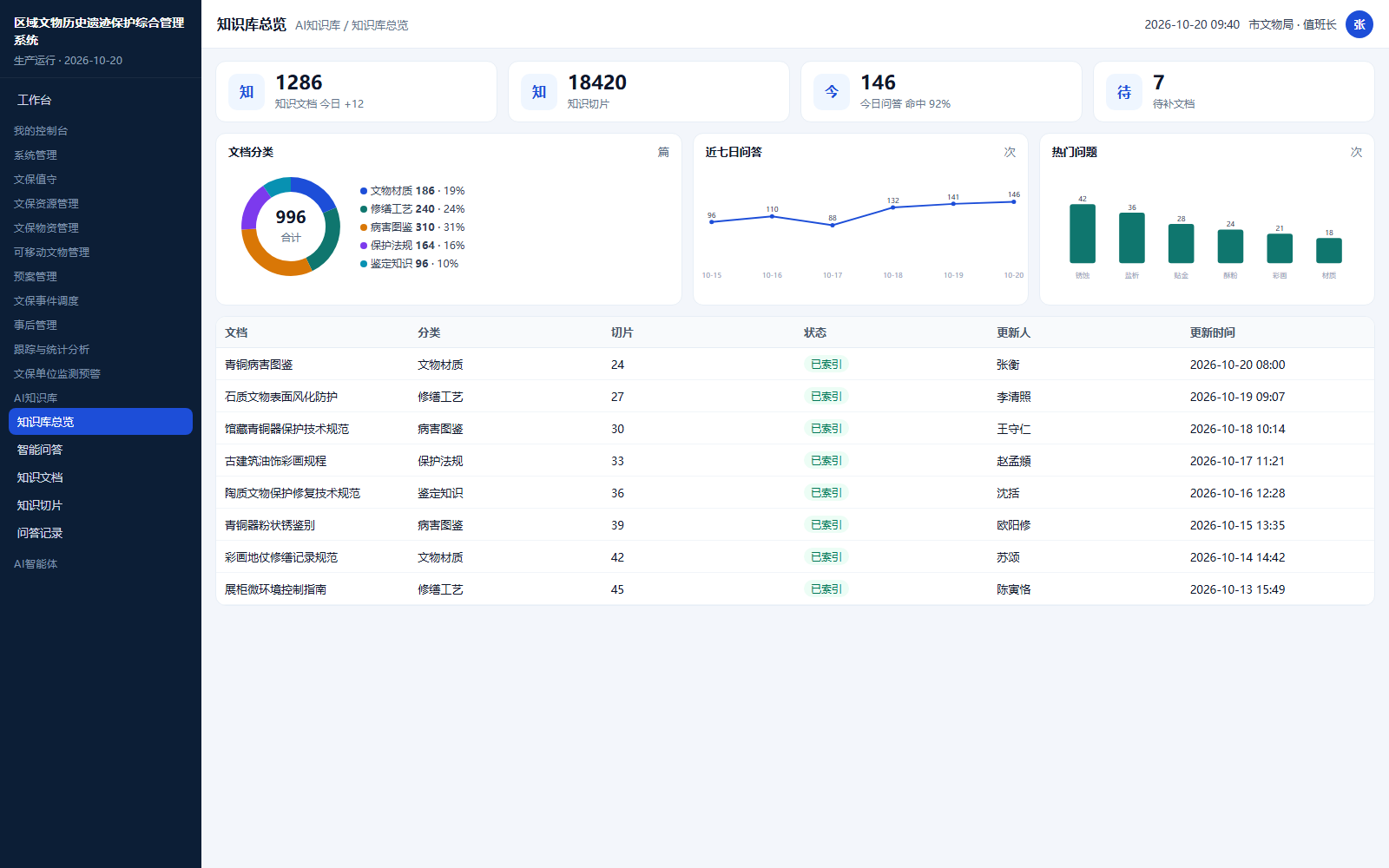Open document row 展柜微环境控制指南
1389x868 pixels.
coord(795,589)
